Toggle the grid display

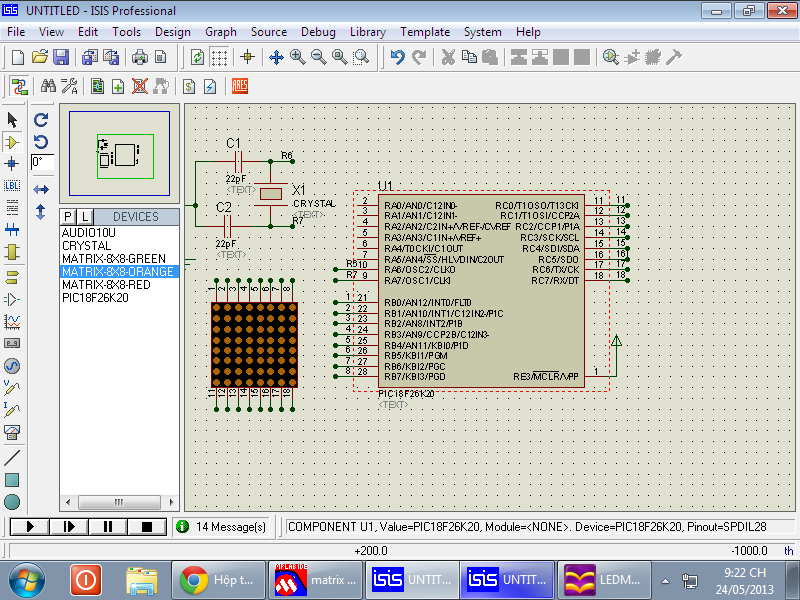[219, 57]
